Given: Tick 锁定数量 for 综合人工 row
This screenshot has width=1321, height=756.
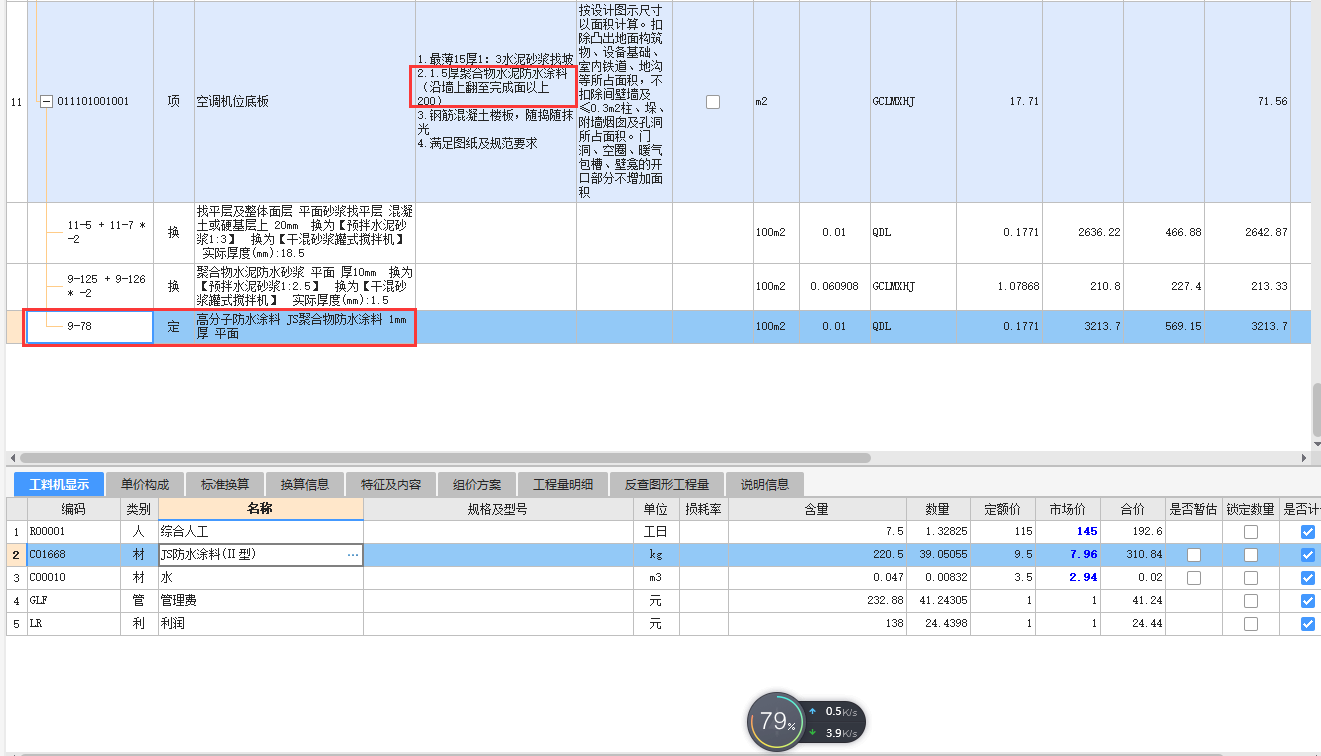Looking at the screenshot, I should click(1251, 532).
